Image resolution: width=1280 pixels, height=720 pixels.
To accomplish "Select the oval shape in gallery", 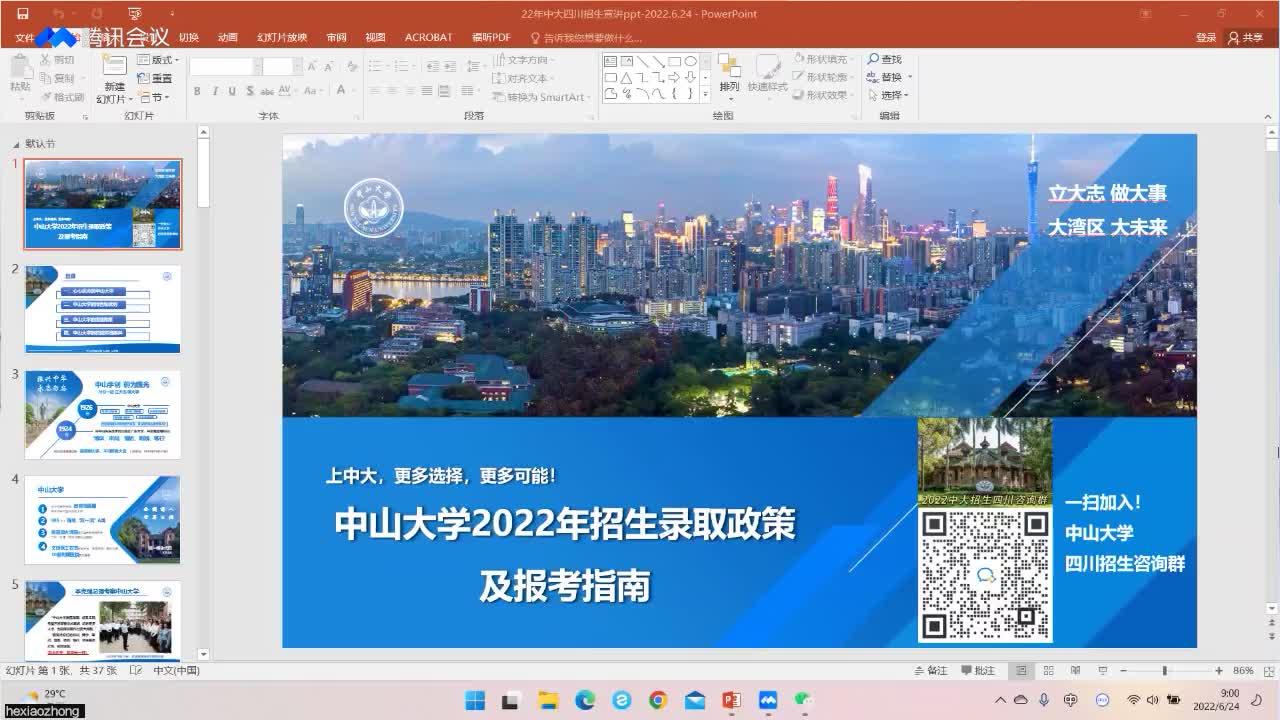I will point(690,61).
